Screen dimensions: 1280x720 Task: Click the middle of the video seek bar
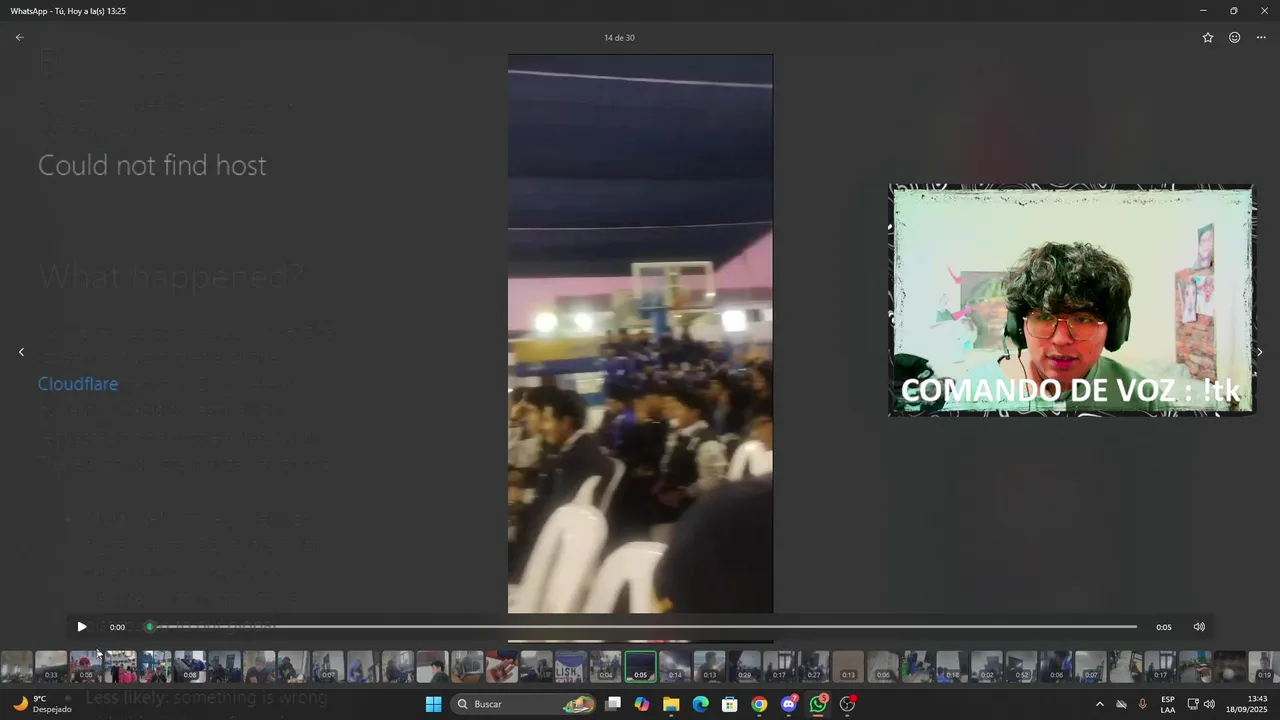pyautogui.click(x=643, y=627)
